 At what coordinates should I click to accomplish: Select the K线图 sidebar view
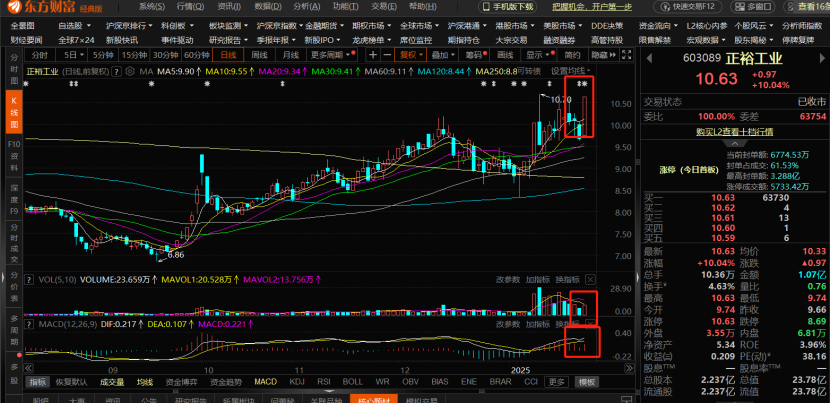[13, 112]
